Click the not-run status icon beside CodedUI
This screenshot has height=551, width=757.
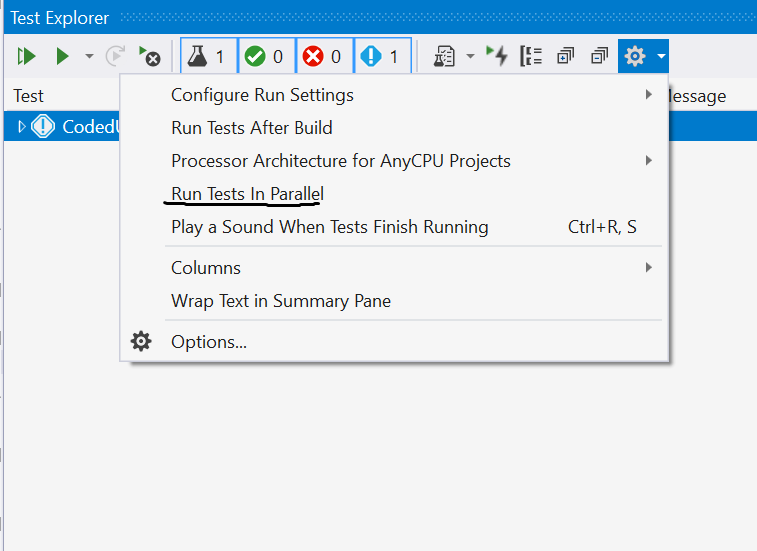pyautogui.click(x=43, y=127)
